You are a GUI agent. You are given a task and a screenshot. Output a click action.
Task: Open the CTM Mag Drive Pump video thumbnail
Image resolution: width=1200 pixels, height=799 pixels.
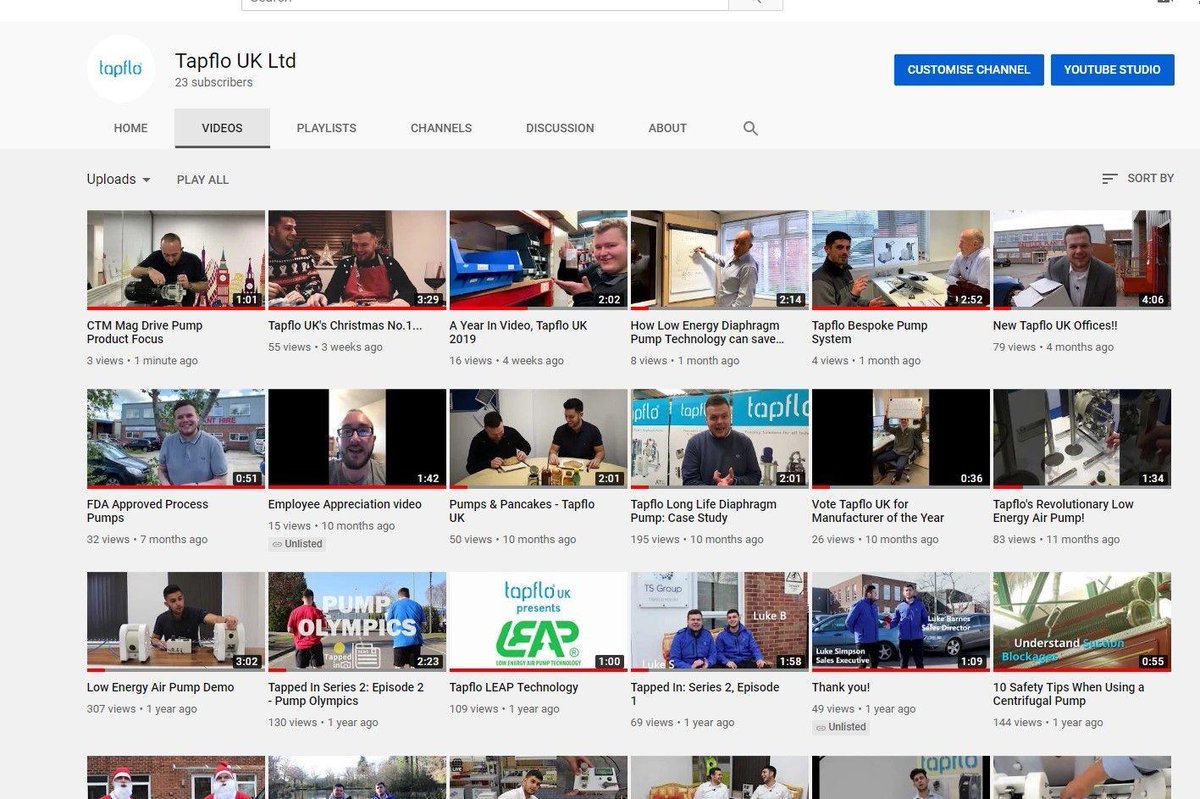[x=175, y=258]
